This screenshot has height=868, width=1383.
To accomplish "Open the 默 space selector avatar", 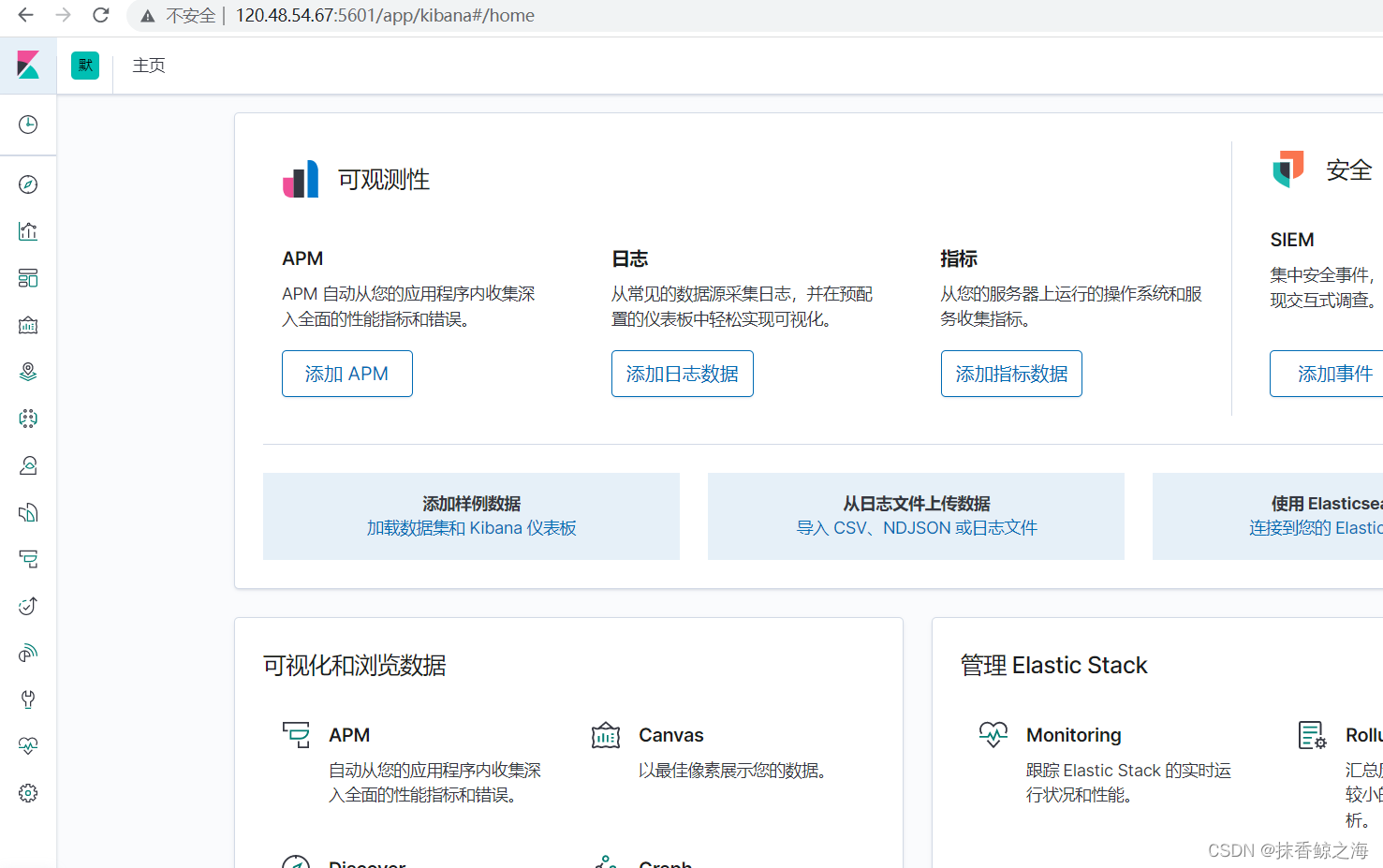I will click(85, 66).
